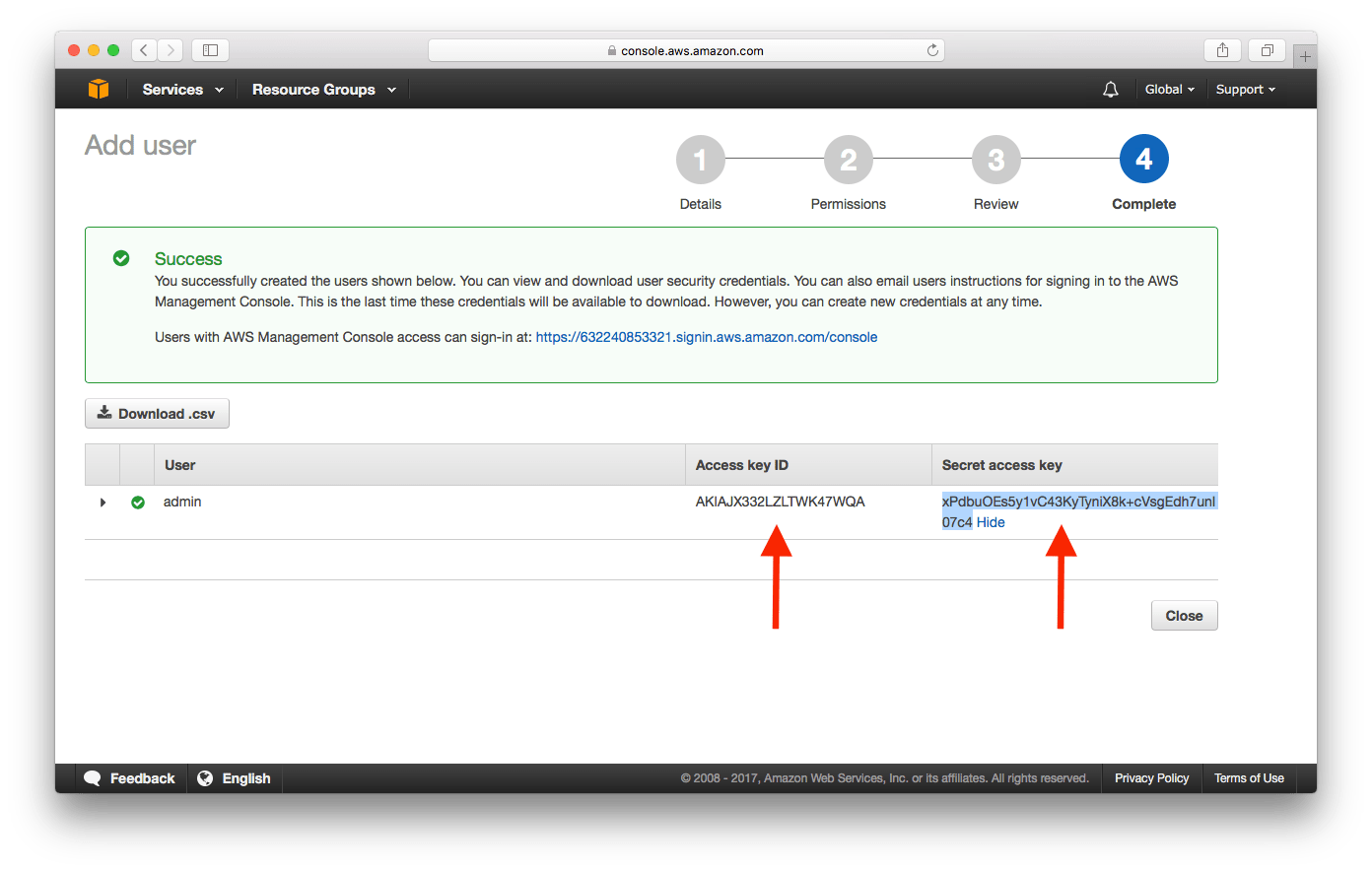Open the Global region dropdown
Image resolution: width=1372 pixels, height=872 pixels.
[x=1170, y=90]
